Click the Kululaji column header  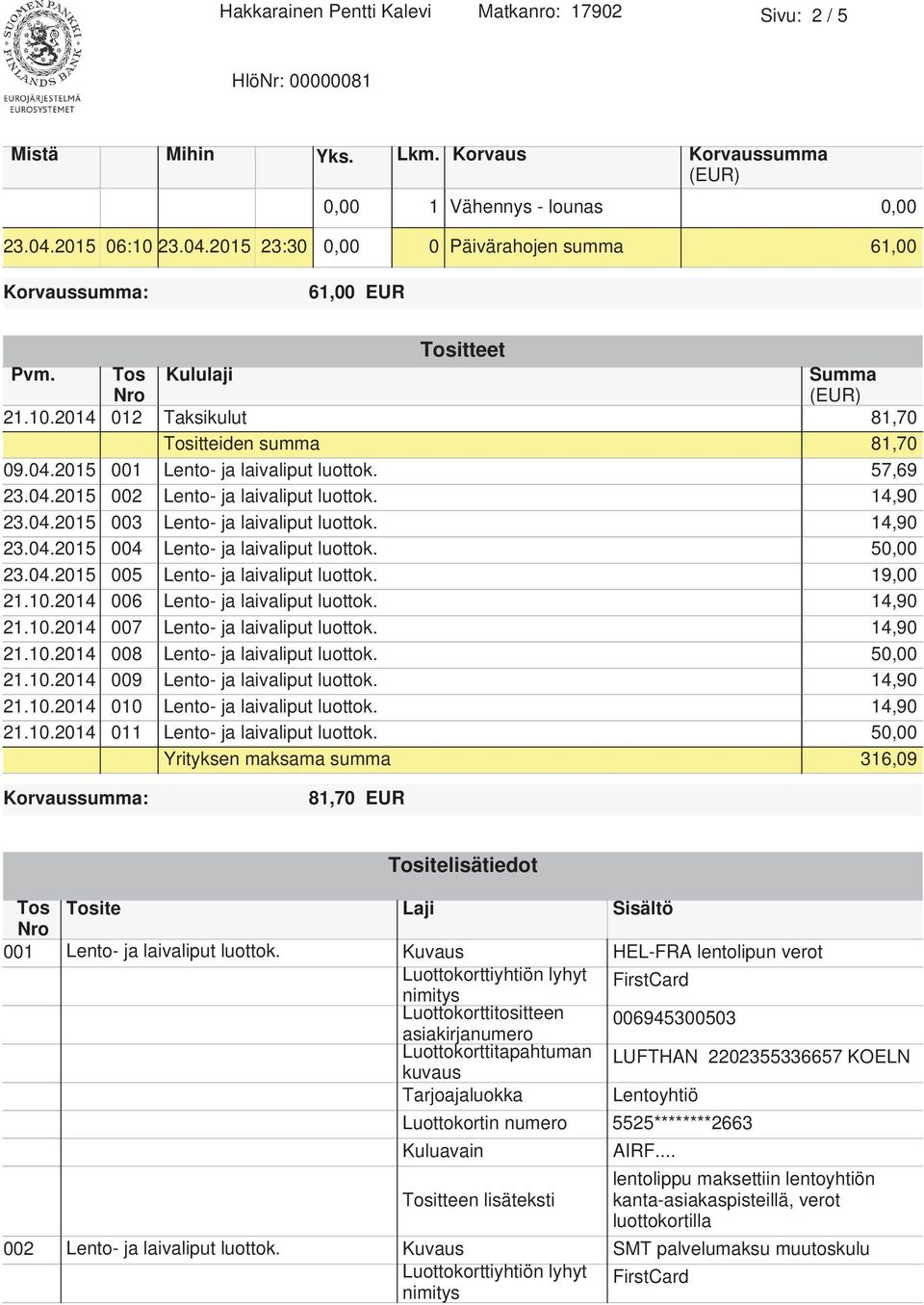pos(199,374)
